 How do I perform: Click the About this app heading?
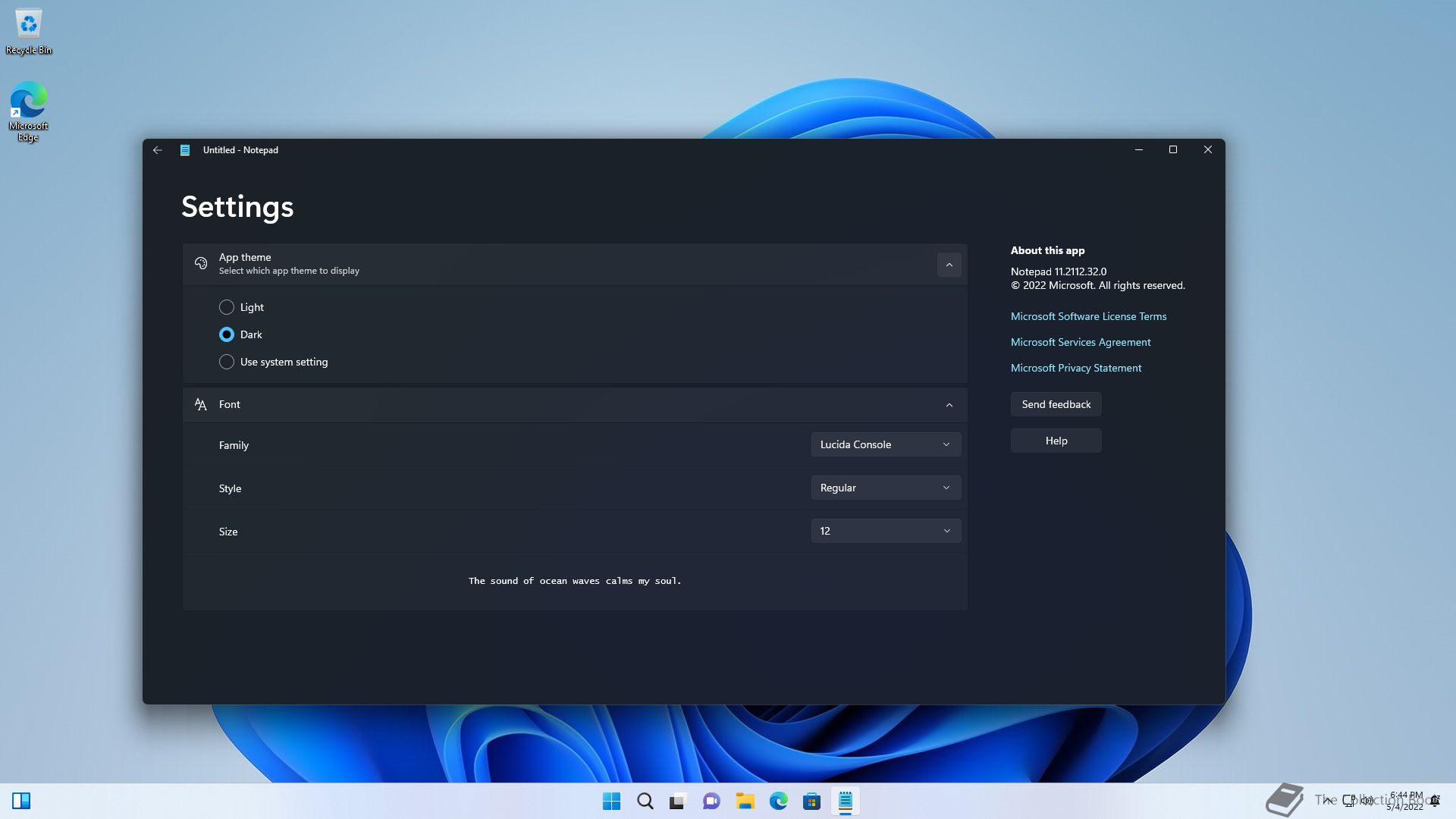tap(1047, 250)
